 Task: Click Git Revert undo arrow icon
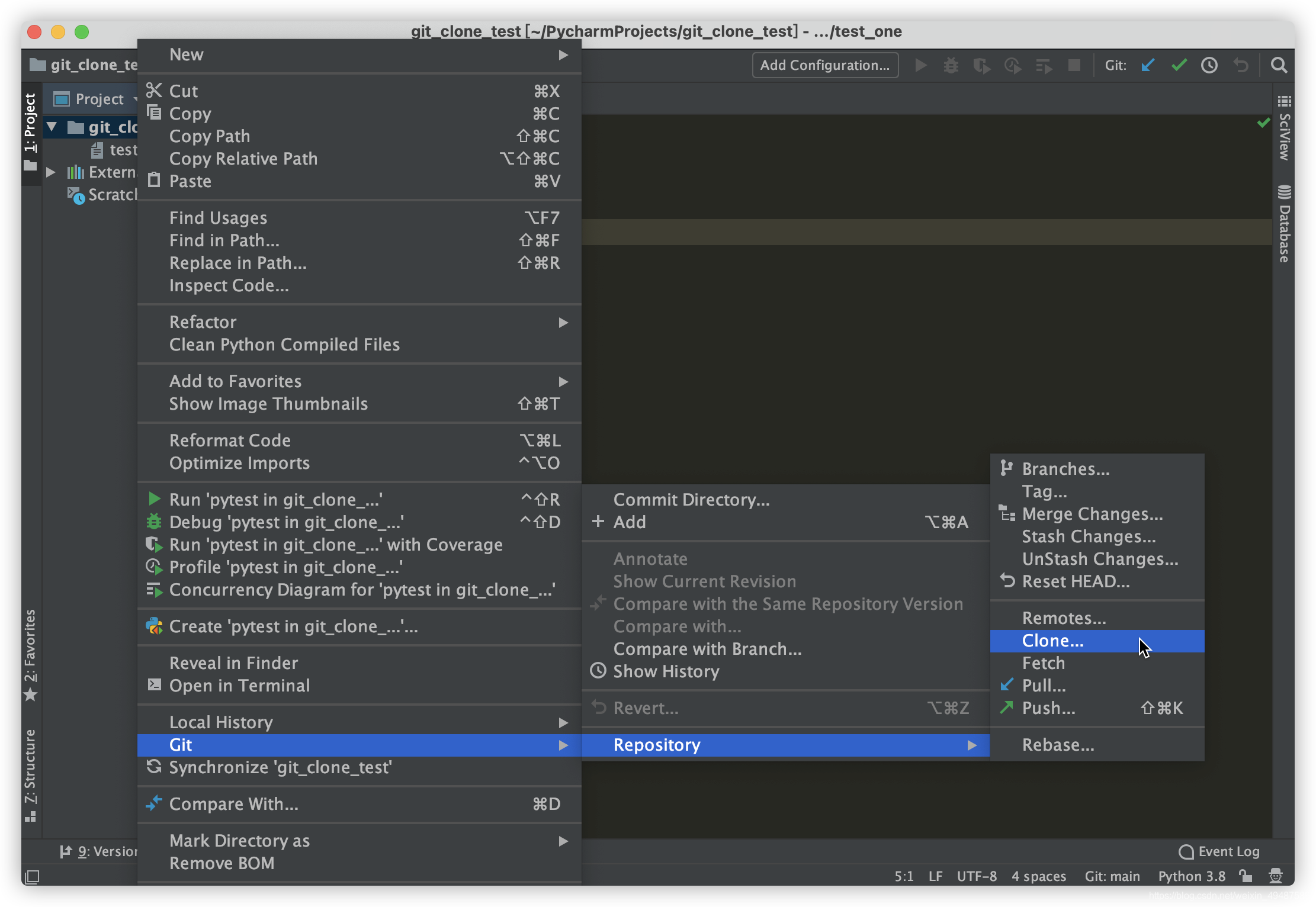coord(1241,65)
